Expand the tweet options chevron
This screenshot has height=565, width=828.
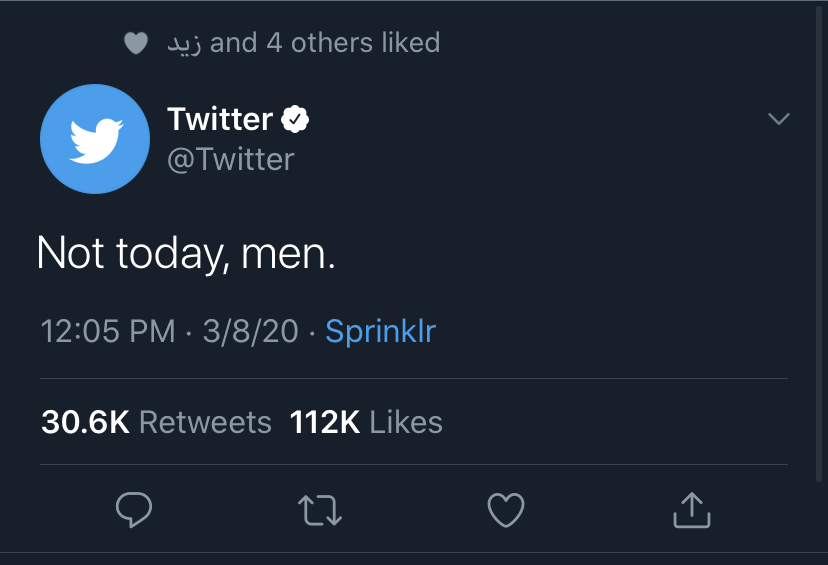778,120
